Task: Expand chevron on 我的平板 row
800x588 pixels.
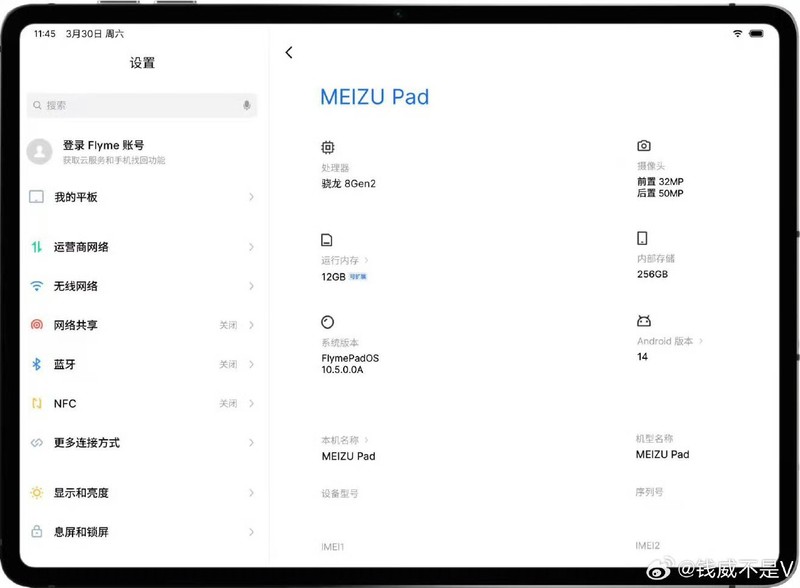Action: coord(251,197)
